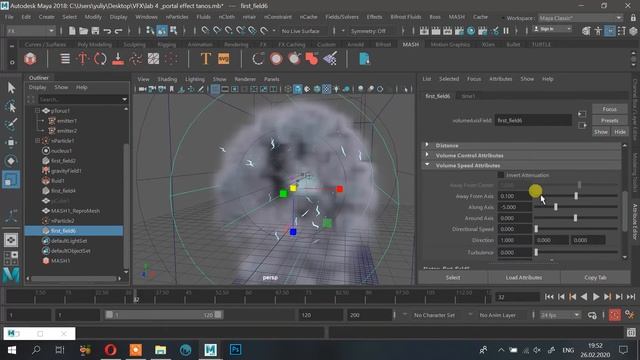The image size is (640, 360).
Task: Toggle loop playback icon near frame rate
Action: pos(592,315)
